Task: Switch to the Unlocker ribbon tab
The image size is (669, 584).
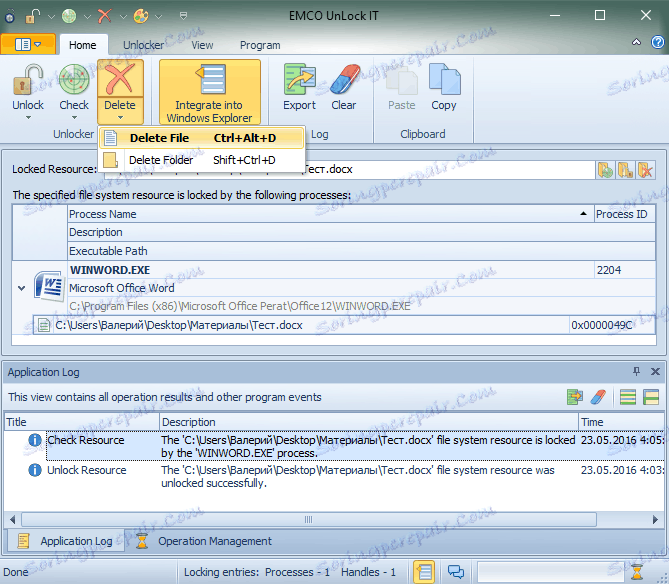Action: click(x=143, y=45)
